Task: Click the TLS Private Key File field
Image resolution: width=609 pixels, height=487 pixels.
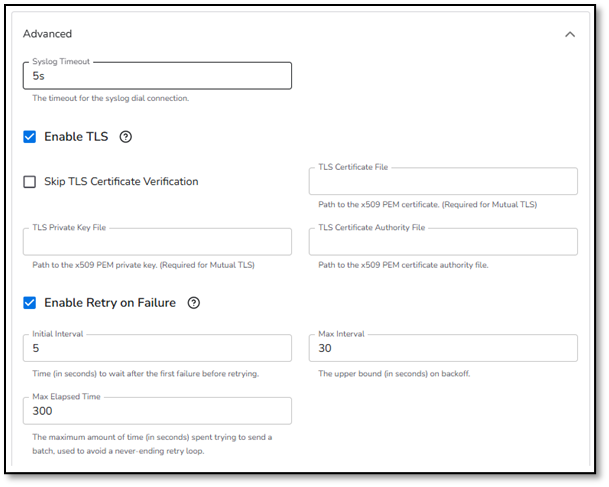Action: pos(157,242)
